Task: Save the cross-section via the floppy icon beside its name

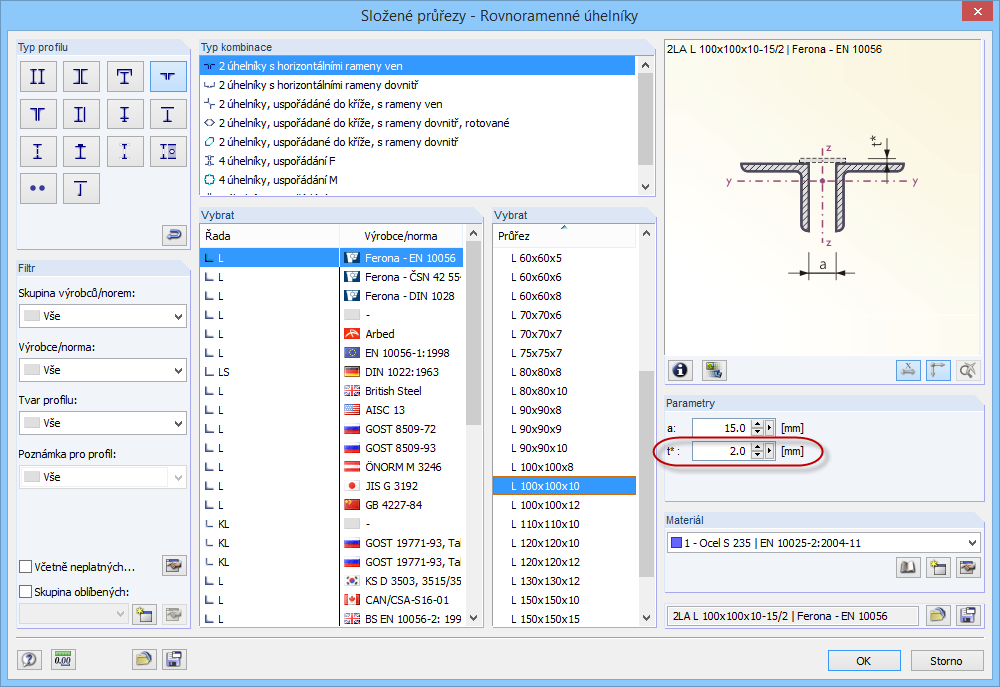Action: (968, 616)
